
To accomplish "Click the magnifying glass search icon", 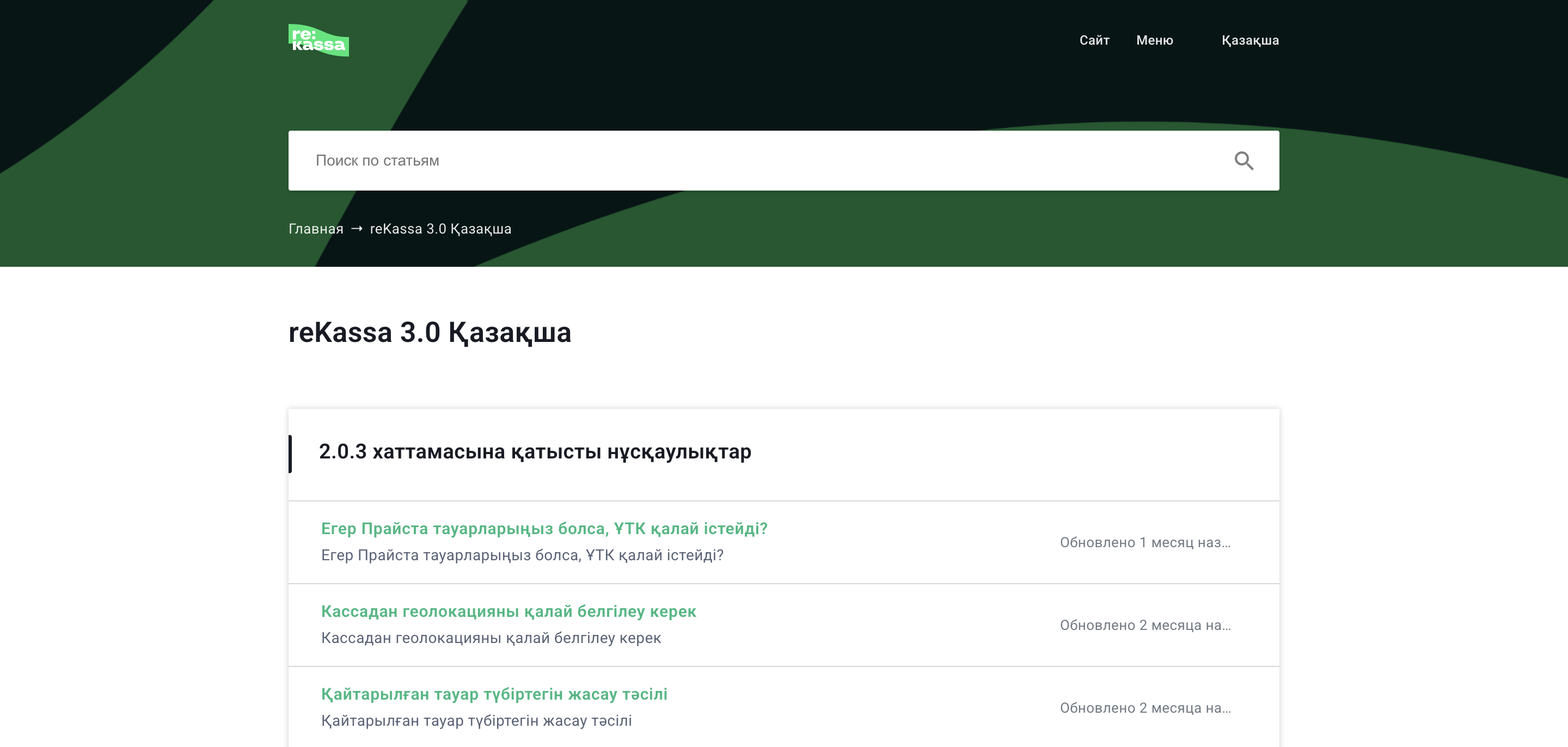I will click(x=1244, y=161).
